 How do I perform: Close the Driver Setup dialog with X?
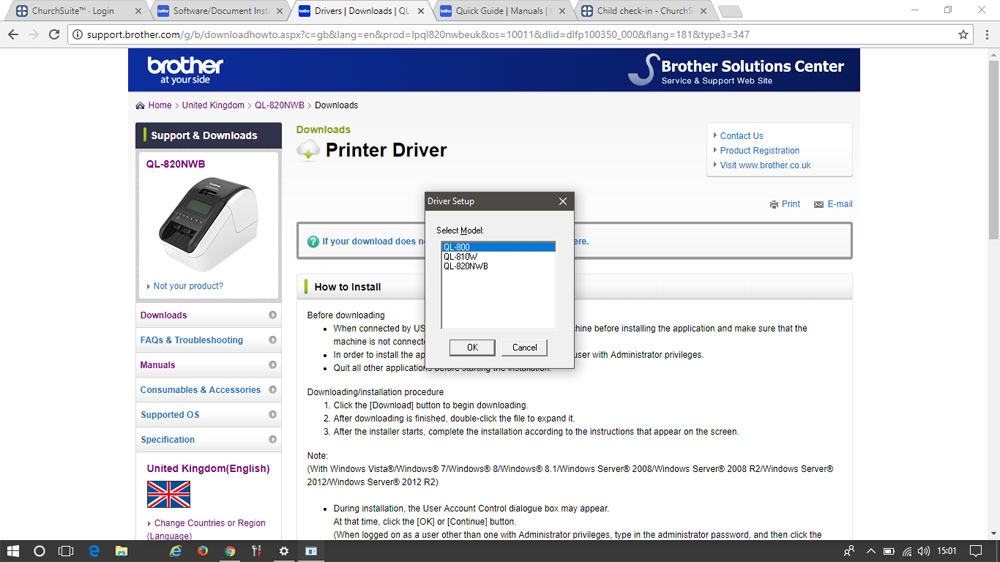click(x=562, y=201)
